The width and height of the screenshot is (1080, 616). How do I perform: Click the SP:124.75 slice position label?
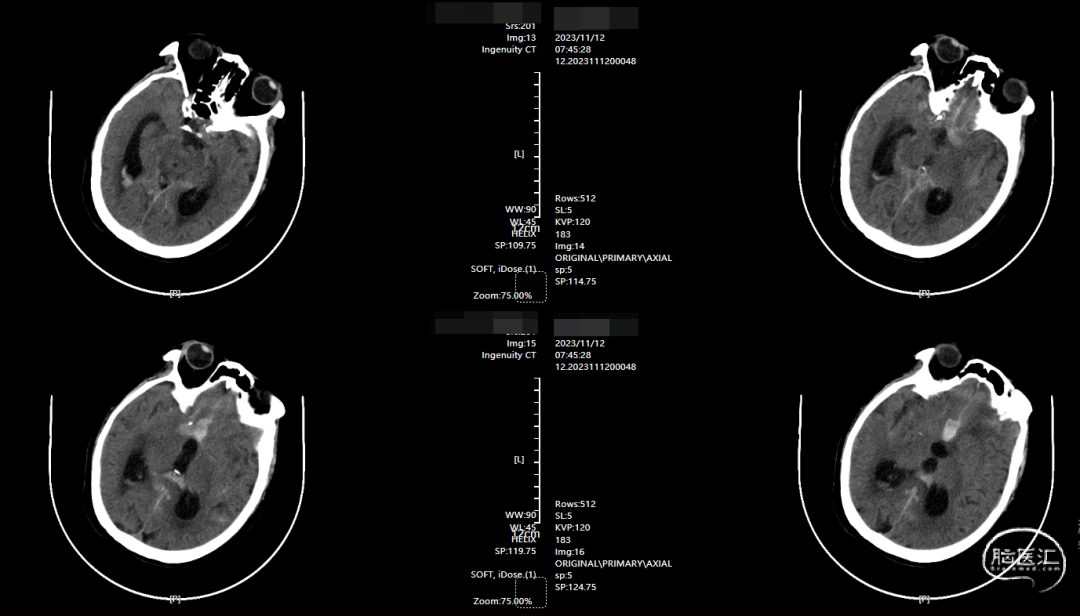click(x=578, y=588)
